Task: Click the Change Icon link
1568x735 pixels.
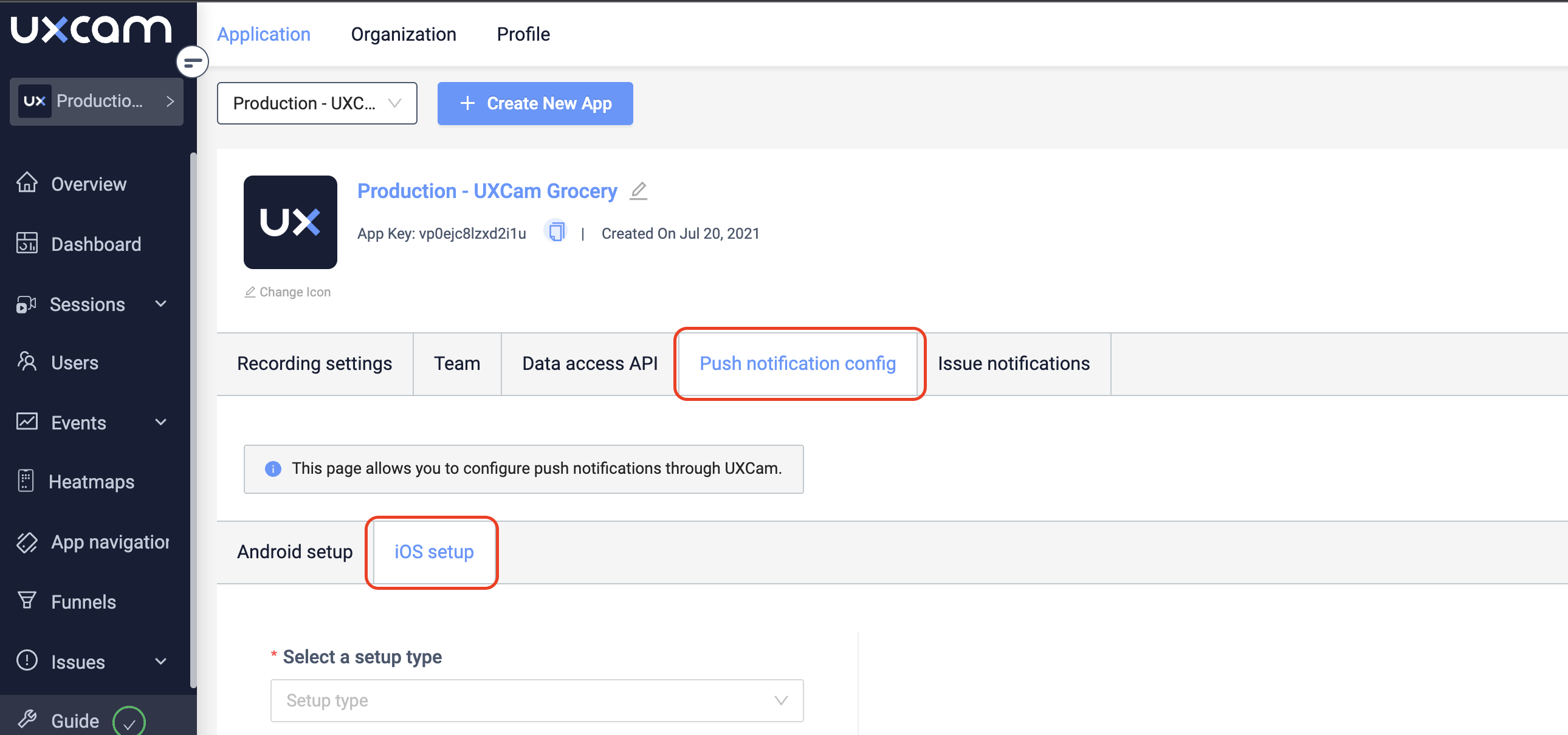Action: tap(288, 292)
